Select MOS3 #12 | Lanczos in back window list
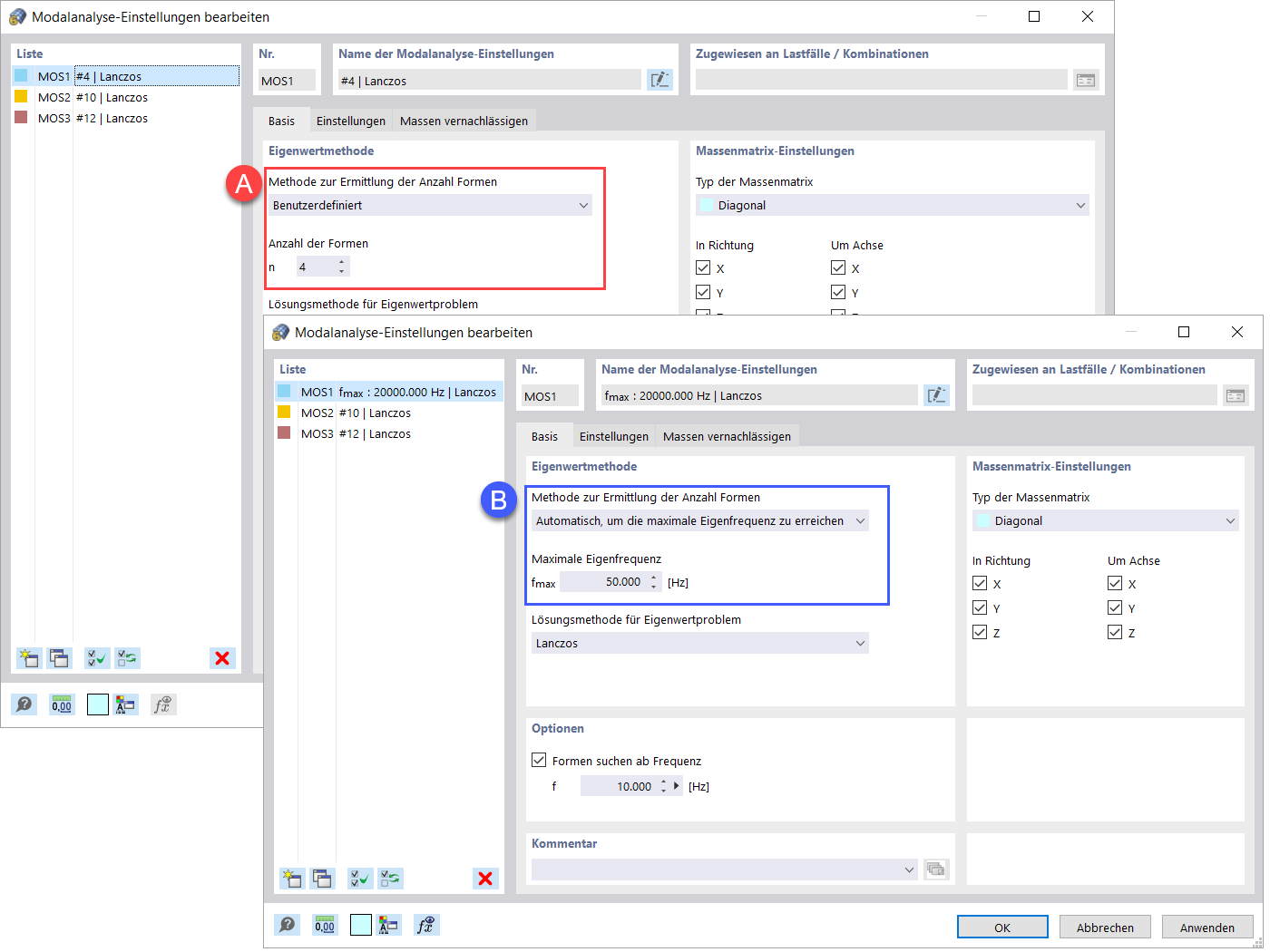Screen dimensions: 1270x952 tap(126, 118)
